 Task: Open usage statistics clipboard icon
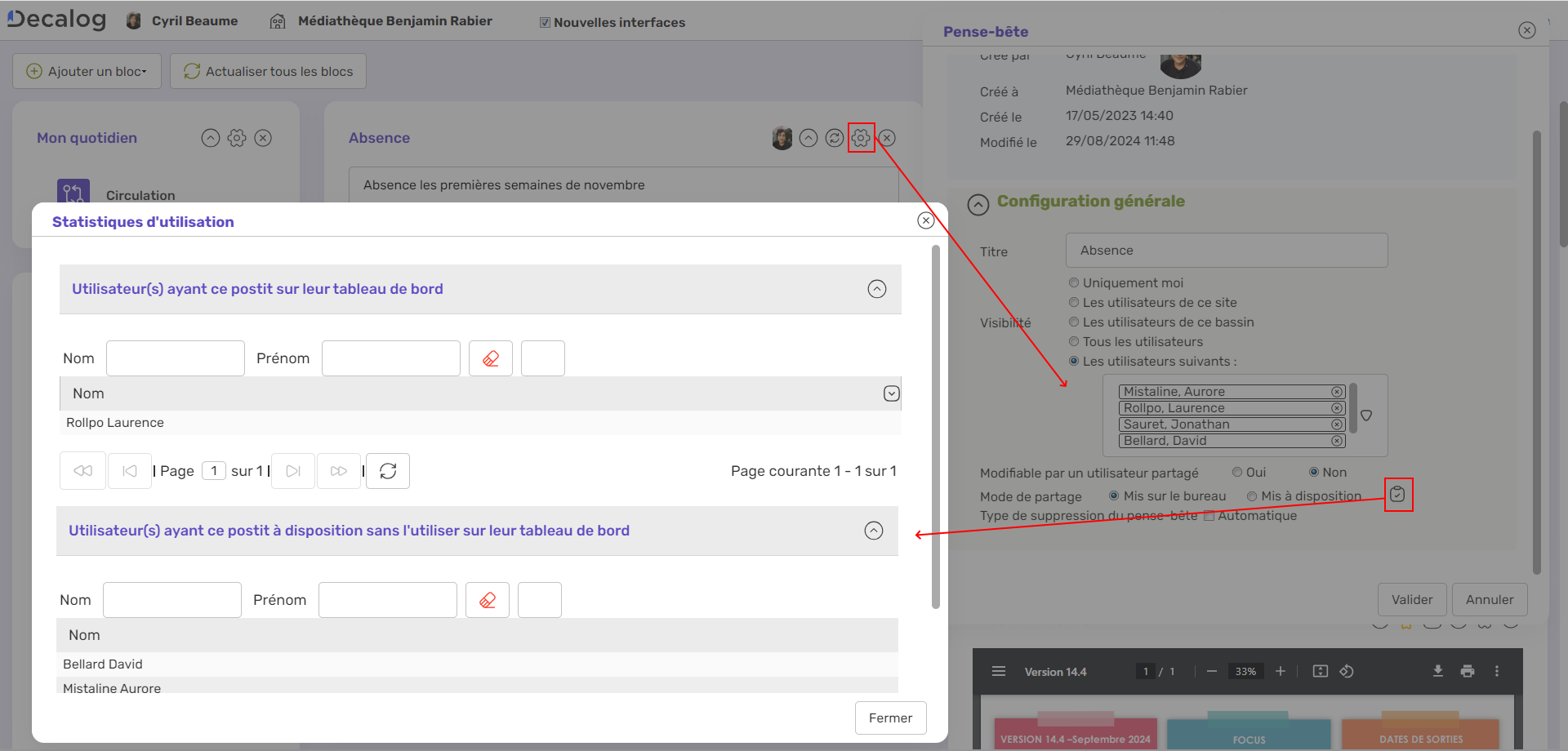point(1397,495)
